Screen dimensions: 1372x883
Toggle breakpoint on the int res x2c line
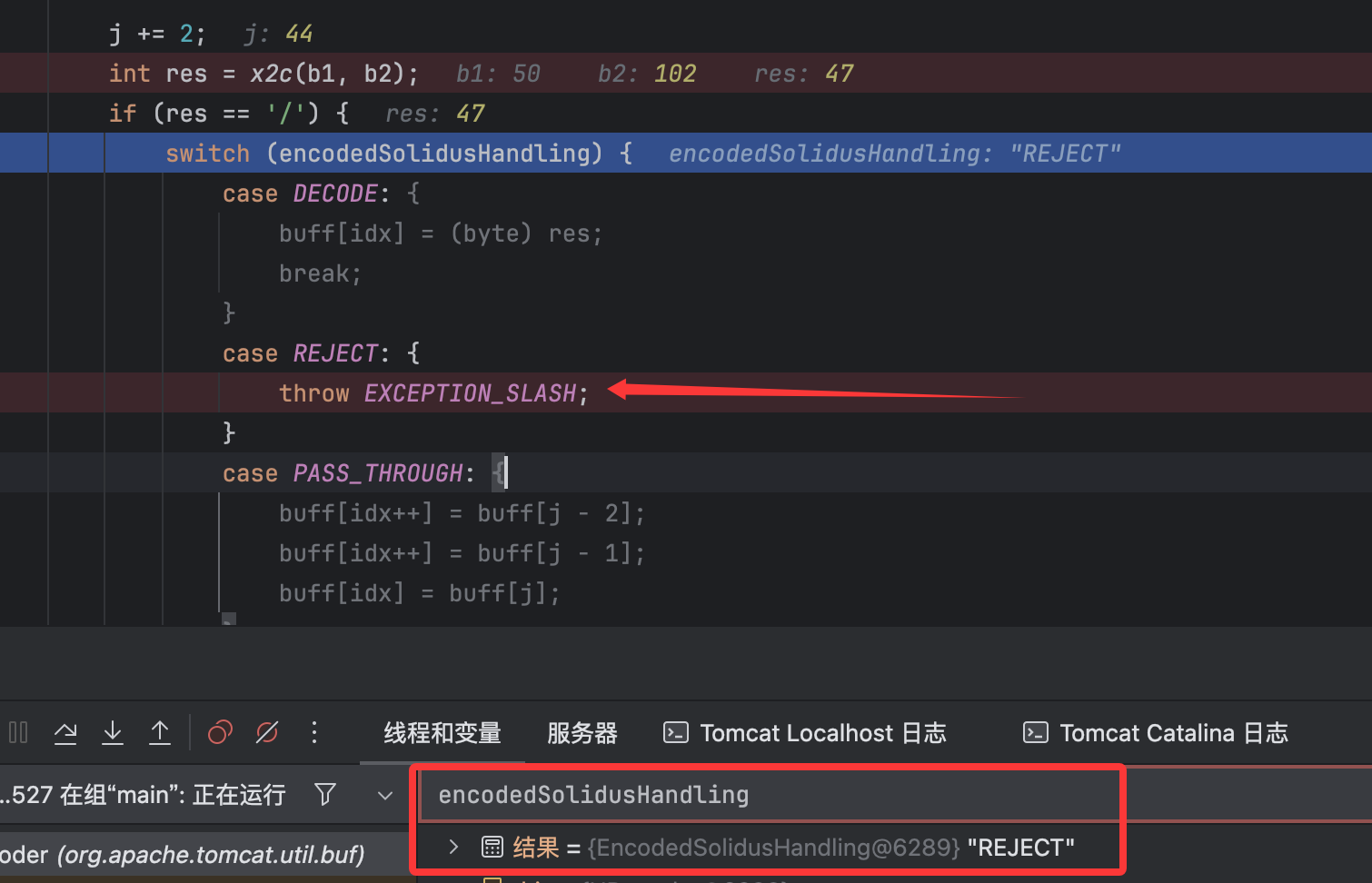24,74
